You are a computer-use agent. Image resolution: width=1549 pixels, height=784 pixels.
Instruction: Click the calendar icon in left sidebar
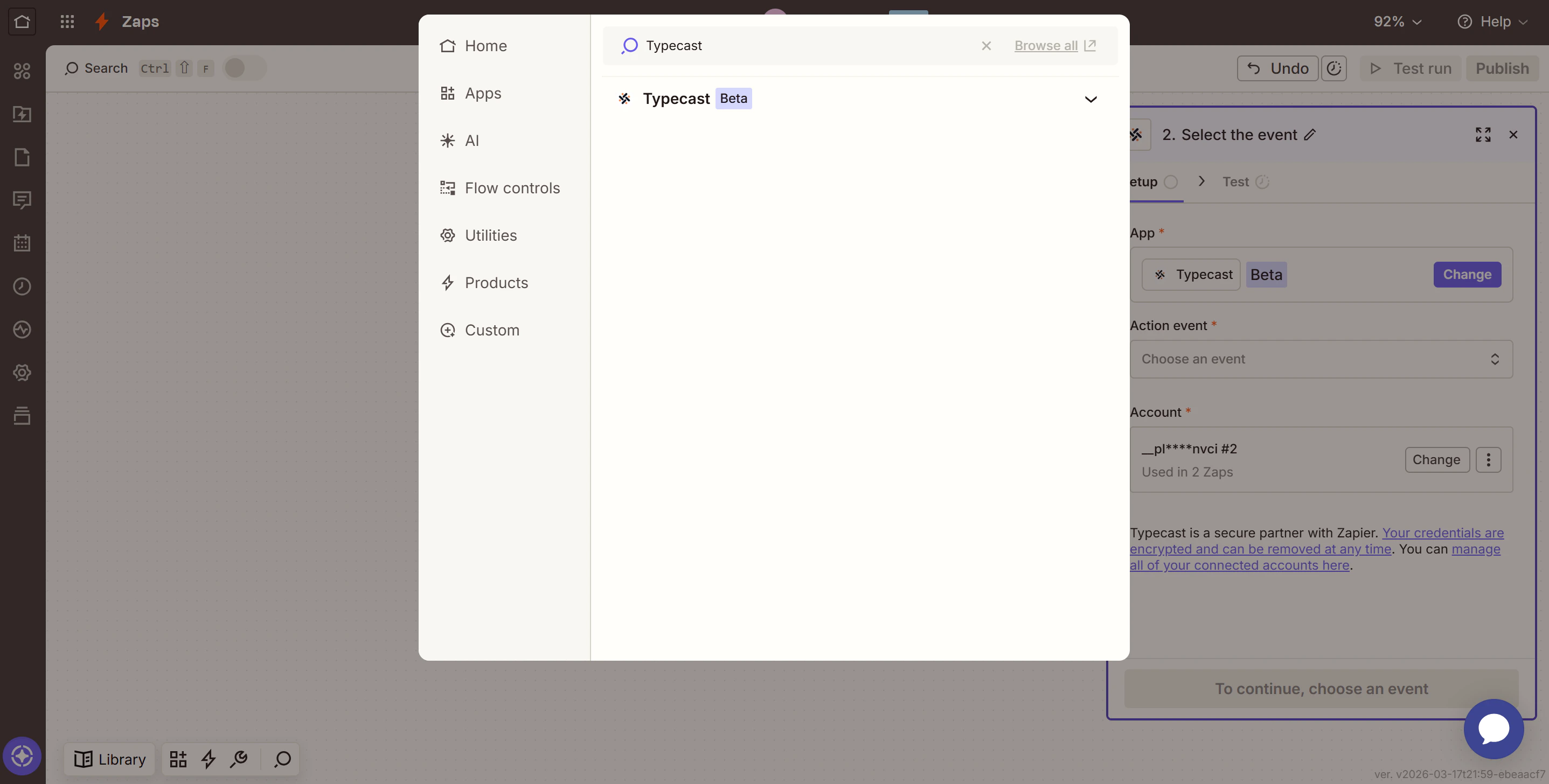coord(22,243)
